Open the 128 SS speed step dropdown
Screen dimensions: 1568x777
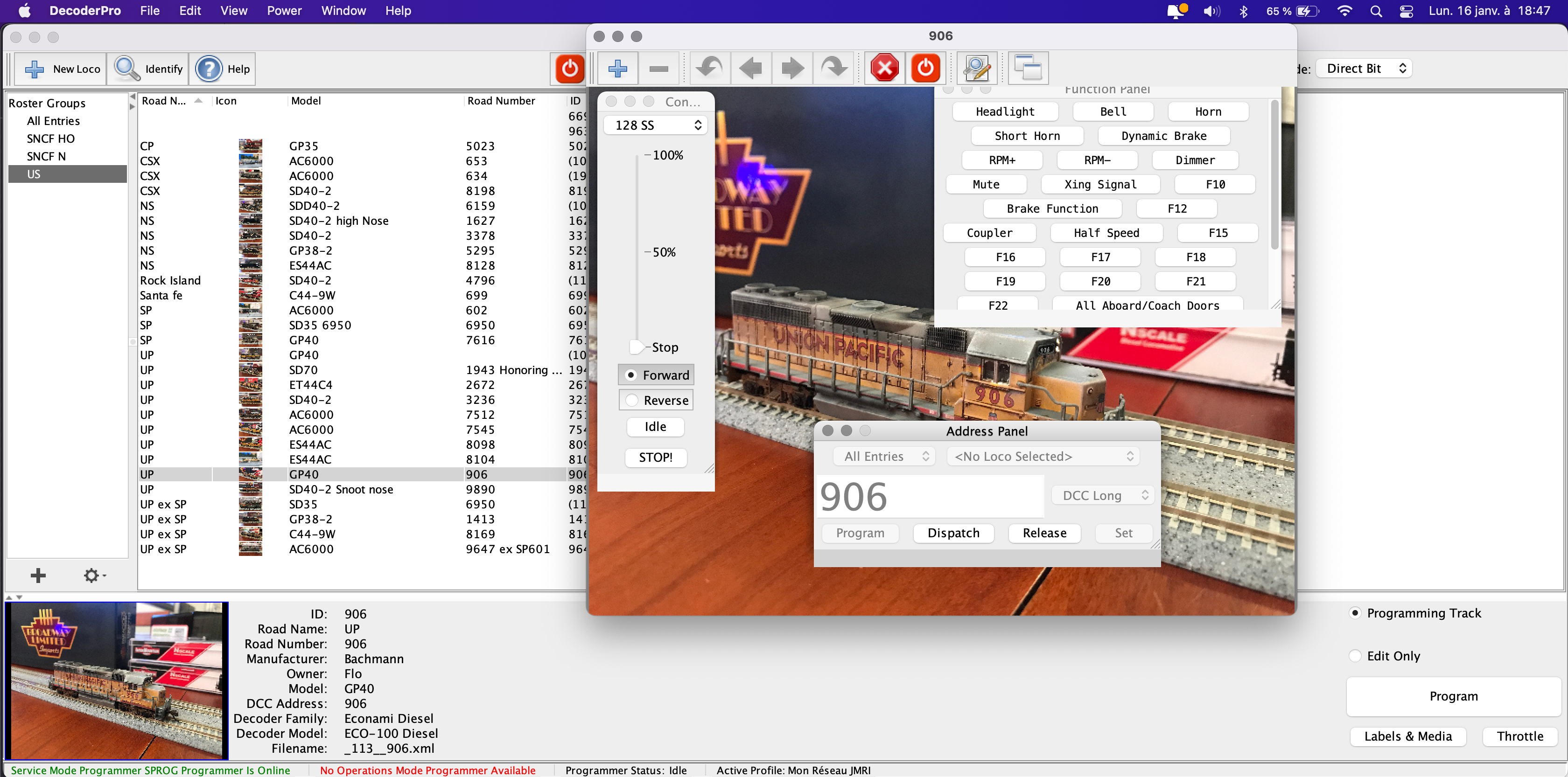655,125
